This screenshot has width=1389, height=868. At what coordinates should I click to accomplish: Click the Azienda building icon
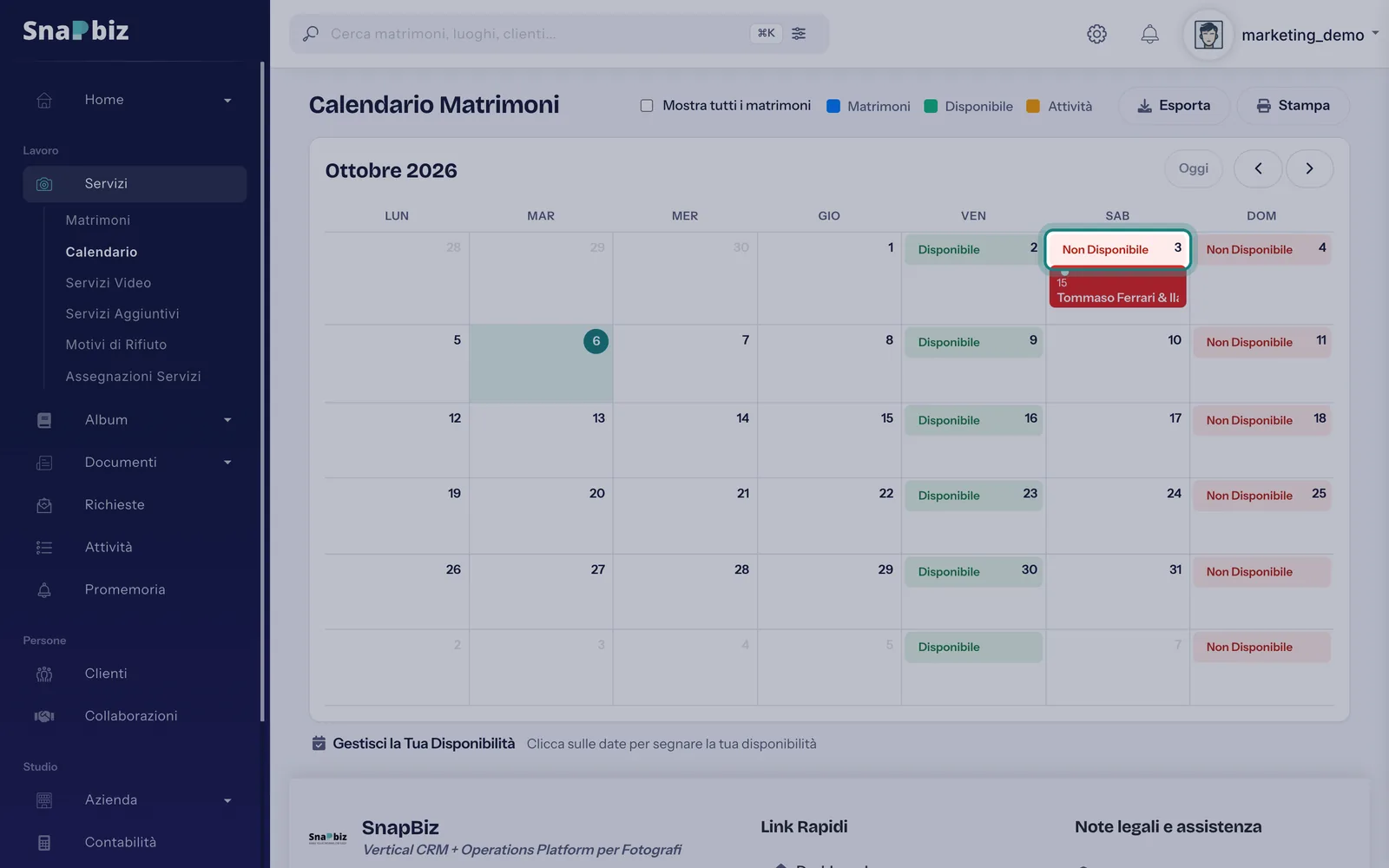coord(44,800)
